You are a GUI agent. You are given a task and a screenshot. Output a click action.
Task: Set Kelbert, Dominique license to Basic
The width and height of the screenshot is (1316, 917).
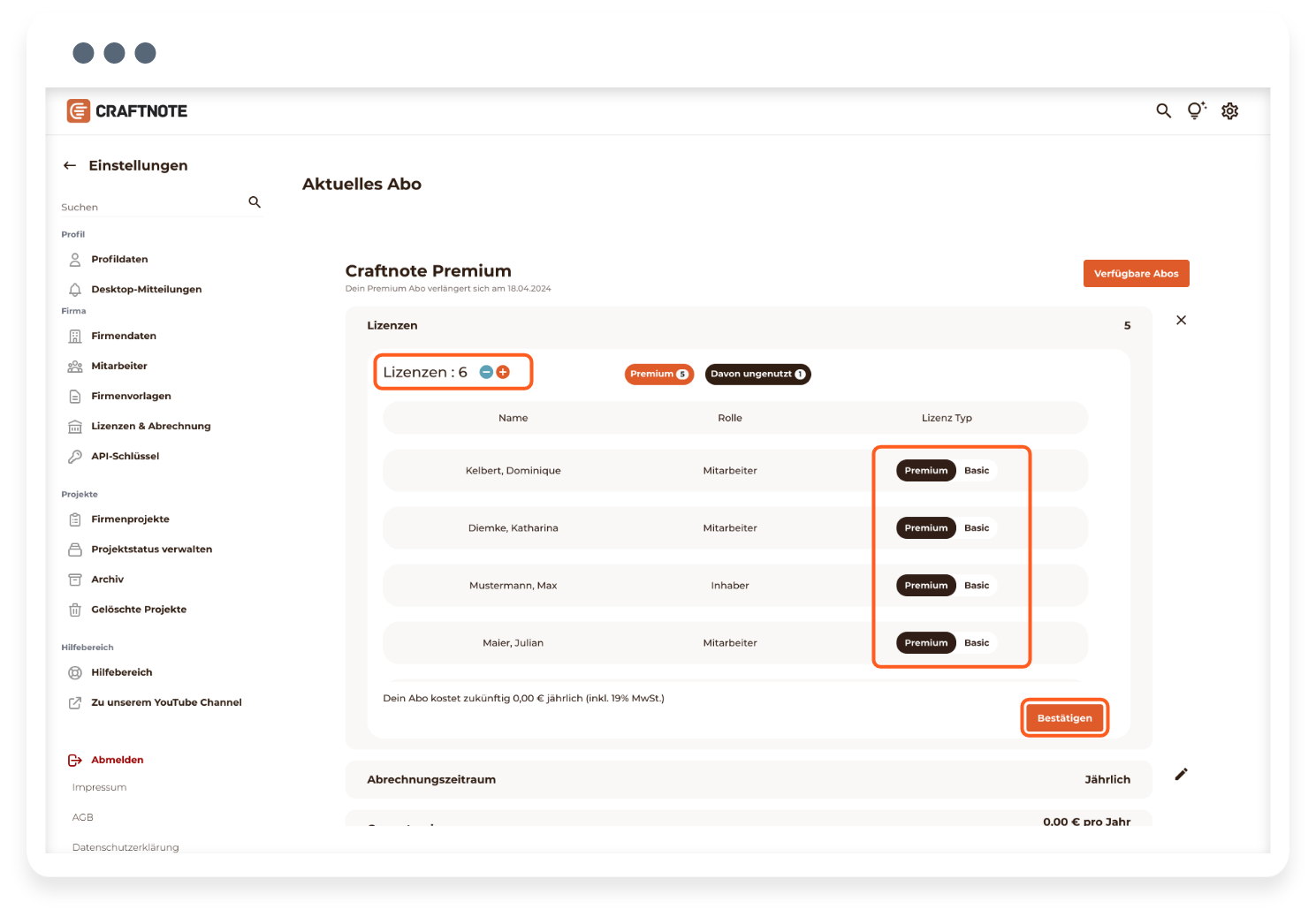pyautogui.click(x=976, y=470)
